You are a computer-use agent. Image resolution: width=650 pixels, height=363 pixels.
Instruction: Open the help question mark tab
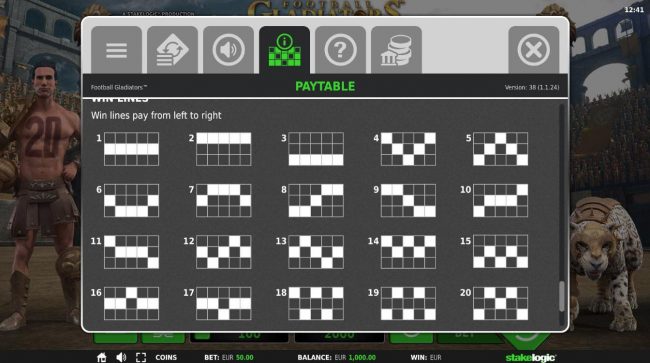[x=340, y=50]
